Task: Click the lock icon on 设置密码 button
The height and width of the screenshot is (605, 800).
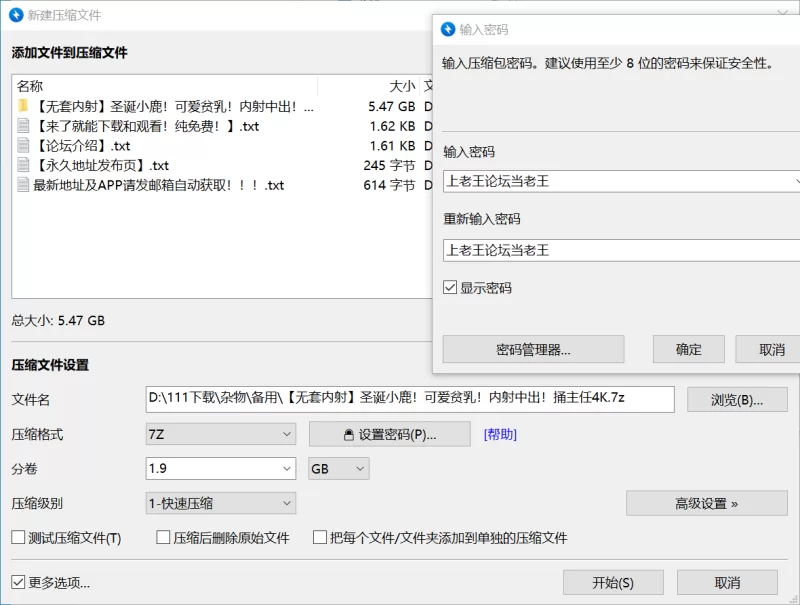Action: coord(348,435)
